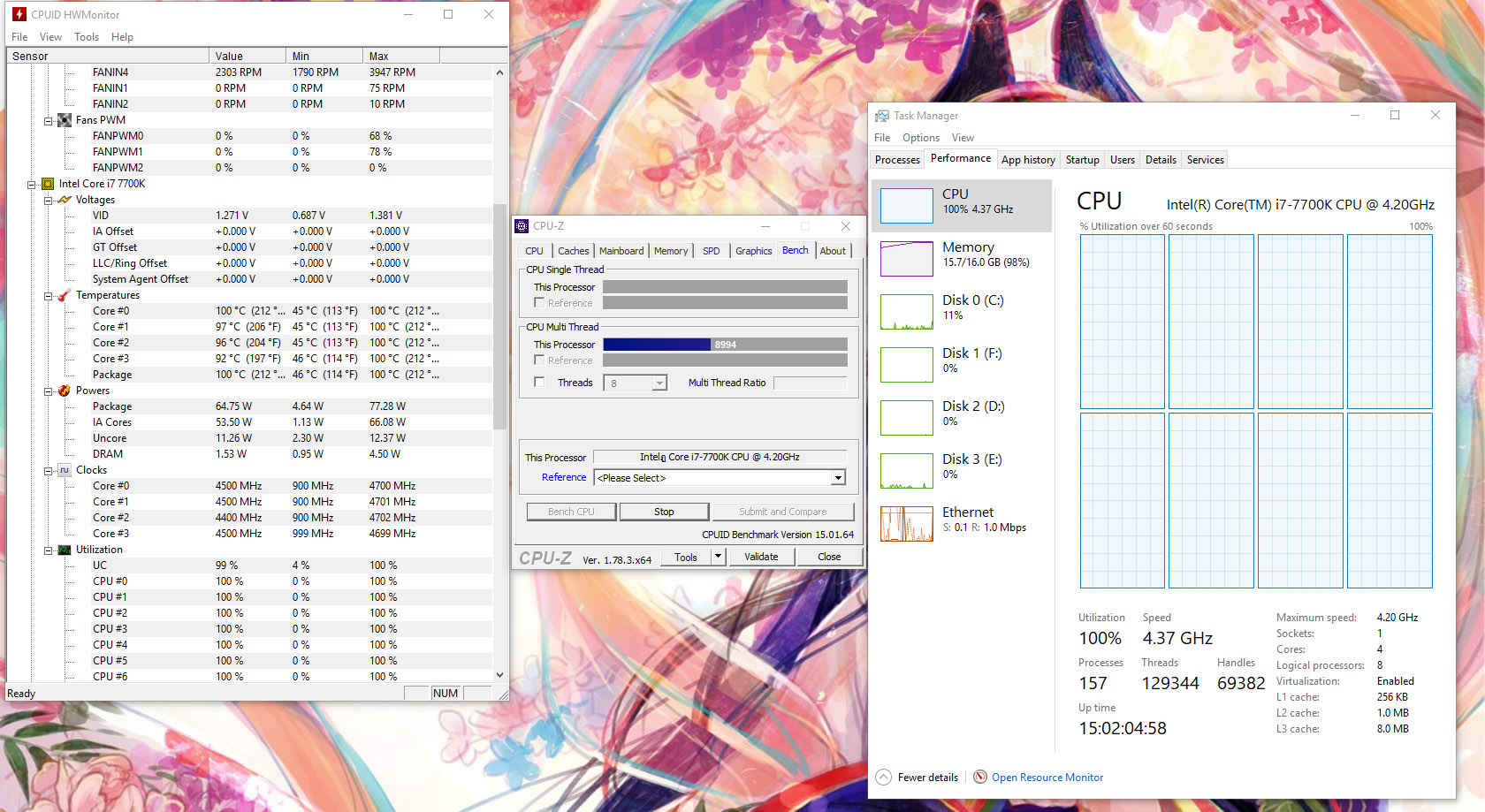Open HWMonitor Help menu
The height and width of the screenshot is (812, 1485).
tap(122, 37)
